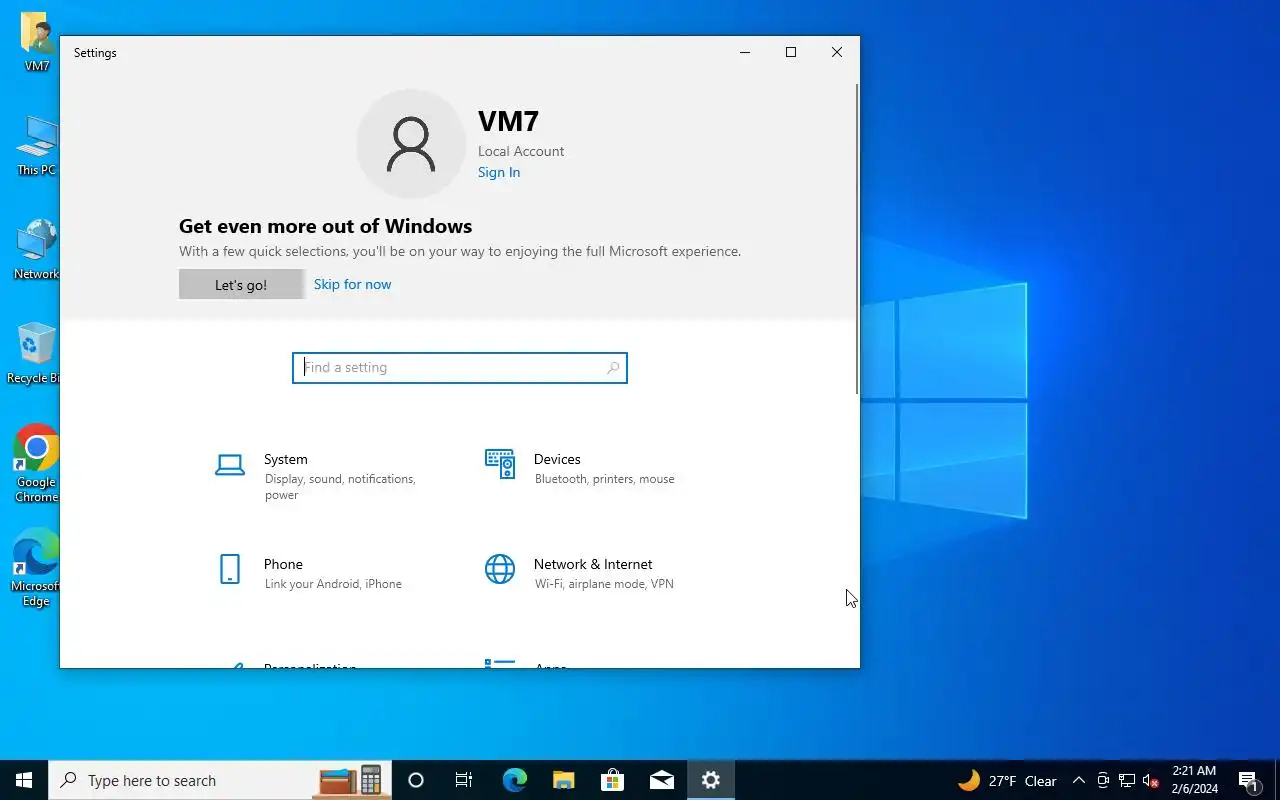Close the Settings window

[x=837, y=52]
